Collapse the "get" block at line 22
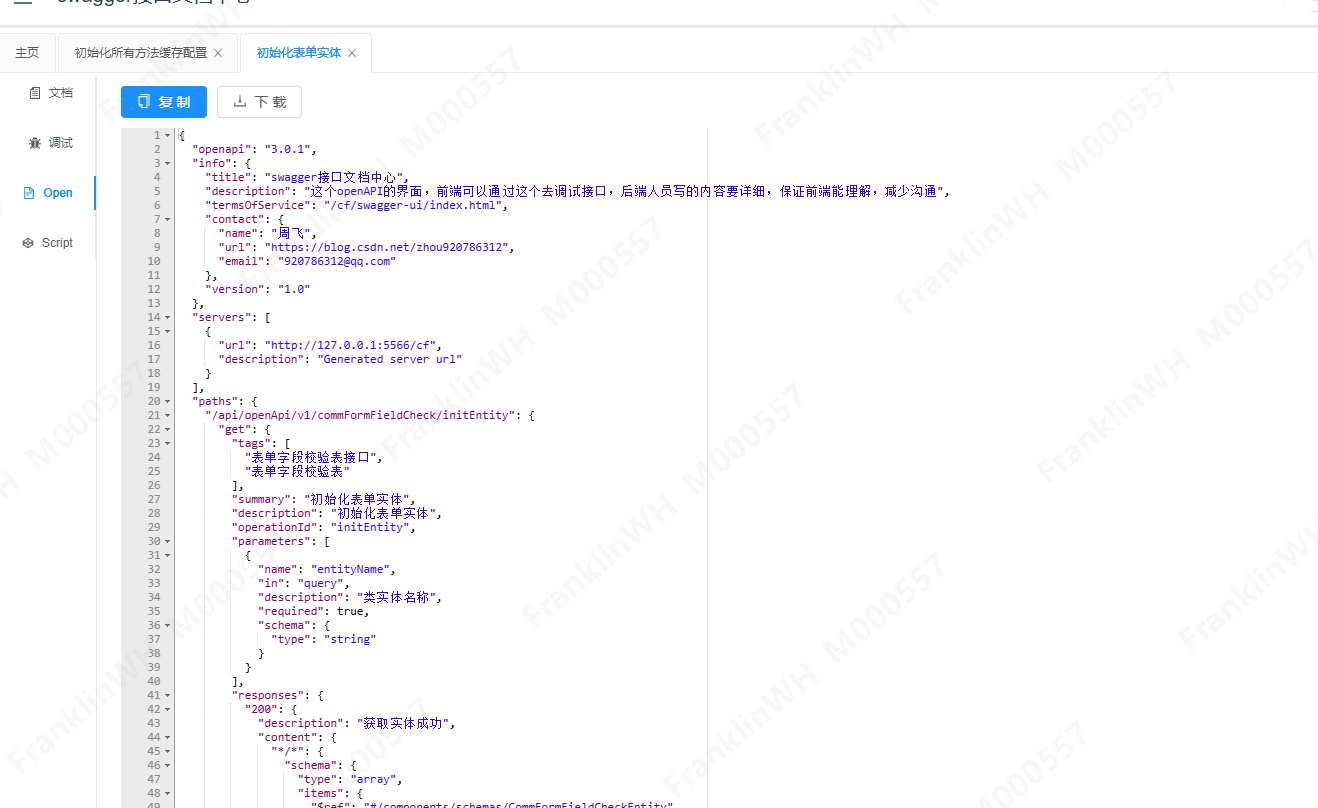The width and height of the screenshot is (1318, 808). [x=168, y=429]
